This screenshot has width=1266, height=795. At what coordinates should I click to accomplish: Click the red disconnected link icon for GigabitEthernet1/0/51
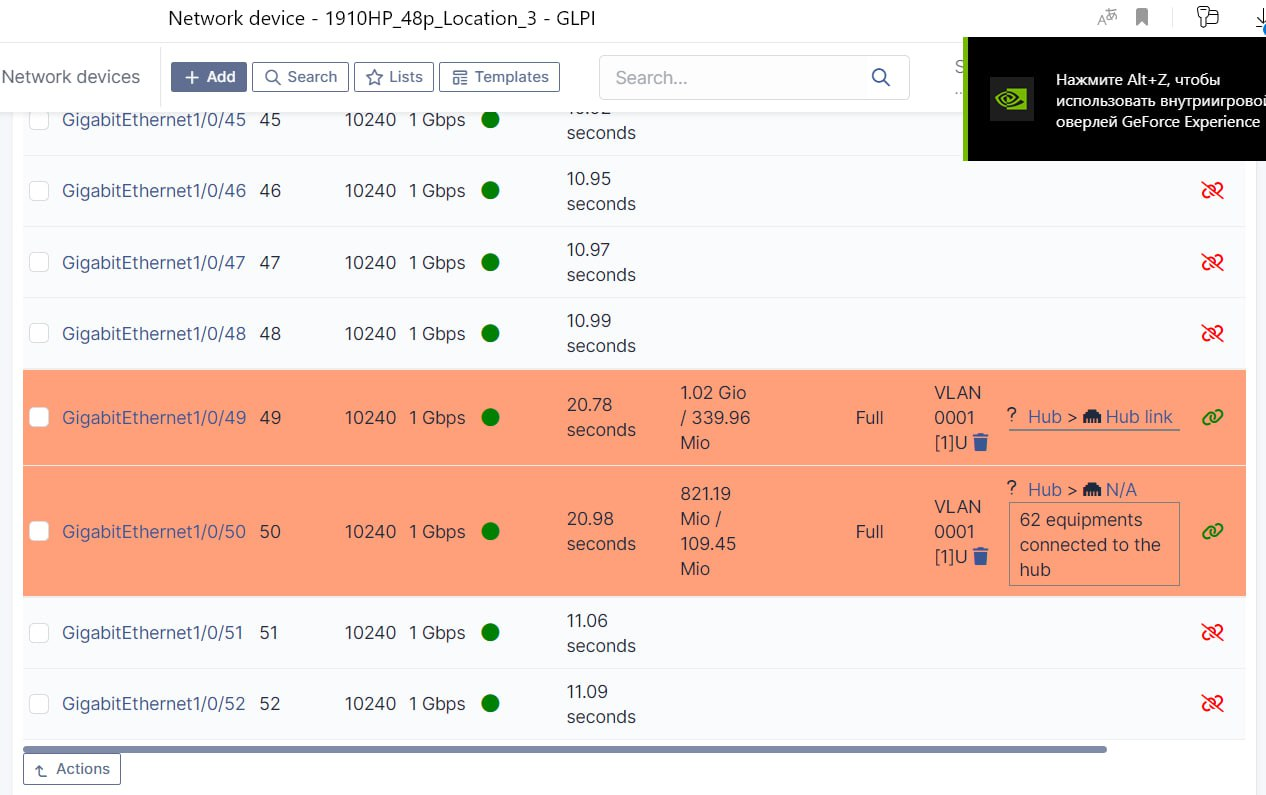[x=1212, y=632]
